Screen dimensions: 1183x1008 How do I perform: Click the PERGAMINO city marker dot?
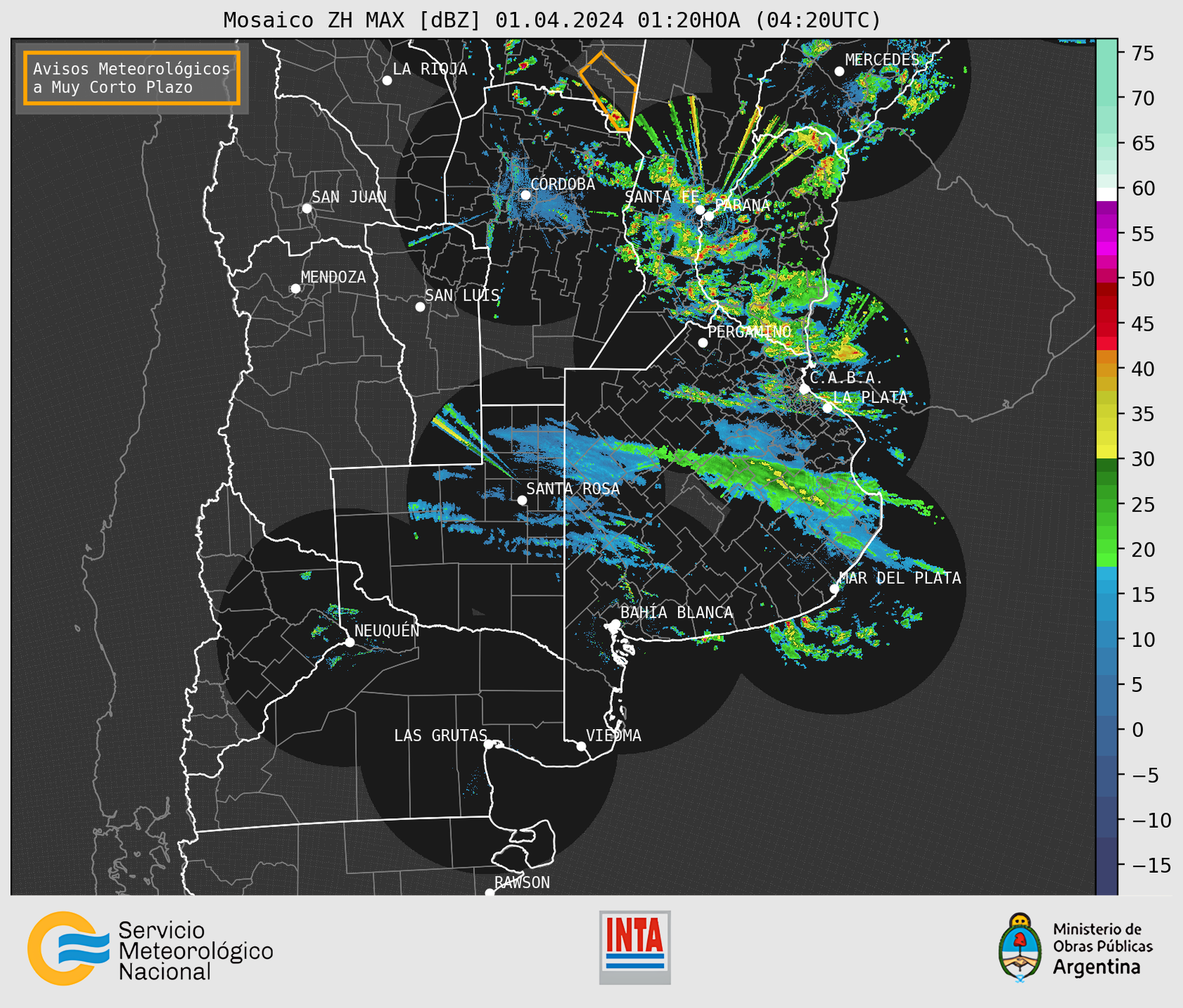pos(703,343)
